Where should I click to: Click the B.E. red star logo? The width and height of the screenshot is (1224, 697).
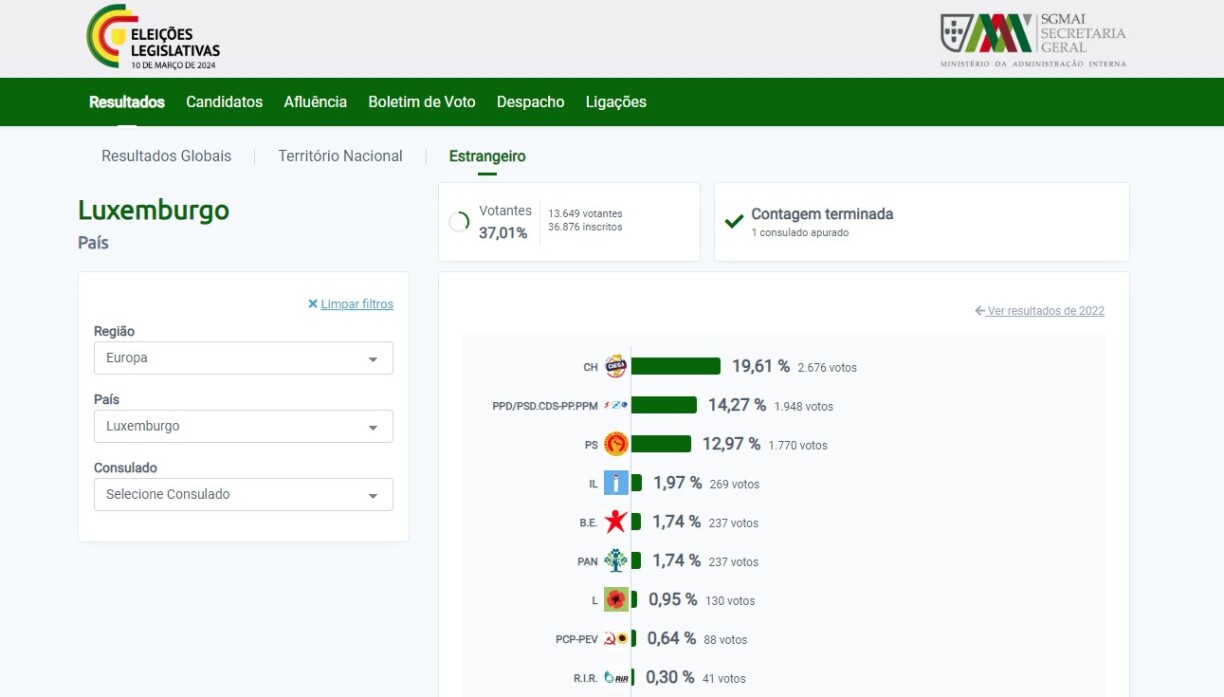coord(616,522)
